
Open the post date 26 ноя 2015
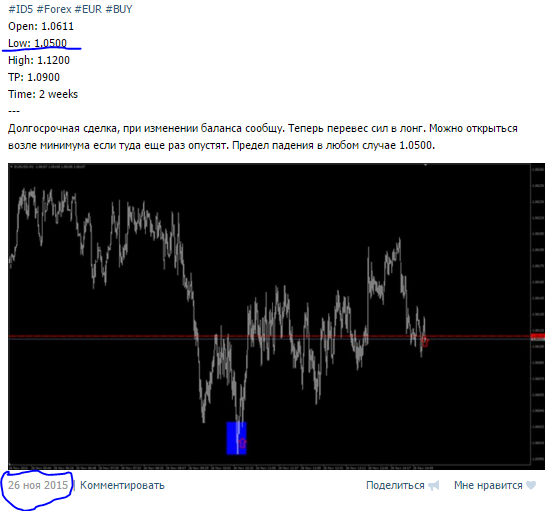pos(38,485)
